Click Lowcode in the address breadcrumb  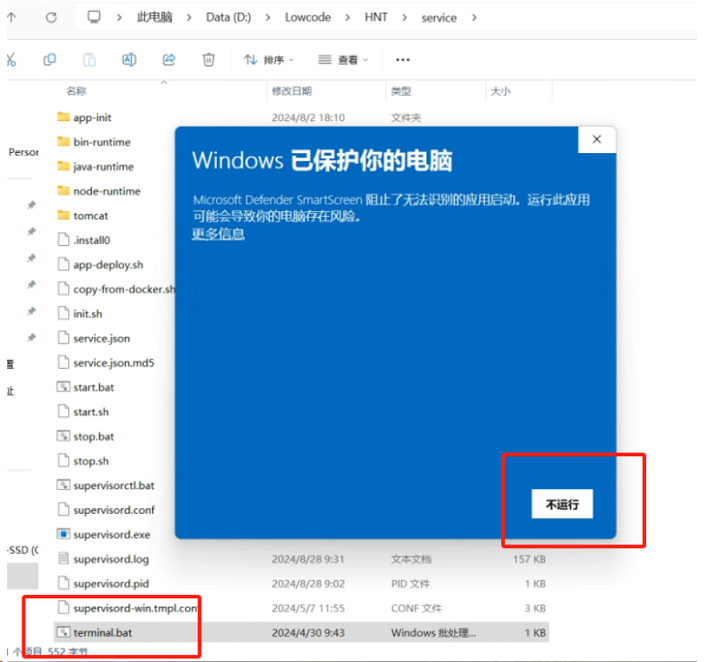[307, 18]
